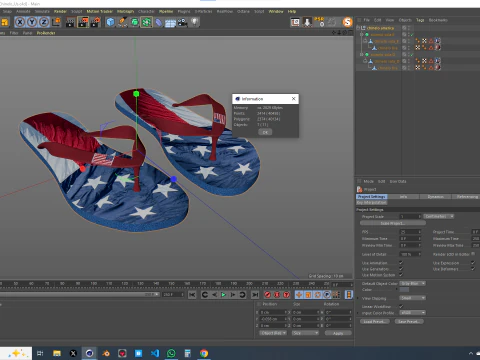Open the Render menu

coord(60,12)
